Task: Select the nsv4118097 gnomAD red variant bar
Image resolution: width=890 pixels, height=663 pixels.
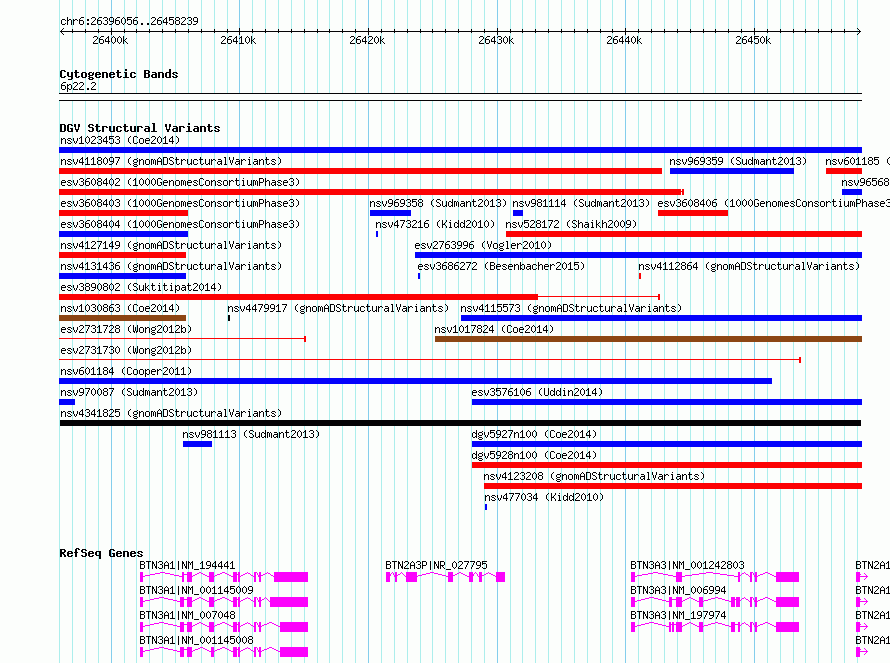Action: (360, 171)
